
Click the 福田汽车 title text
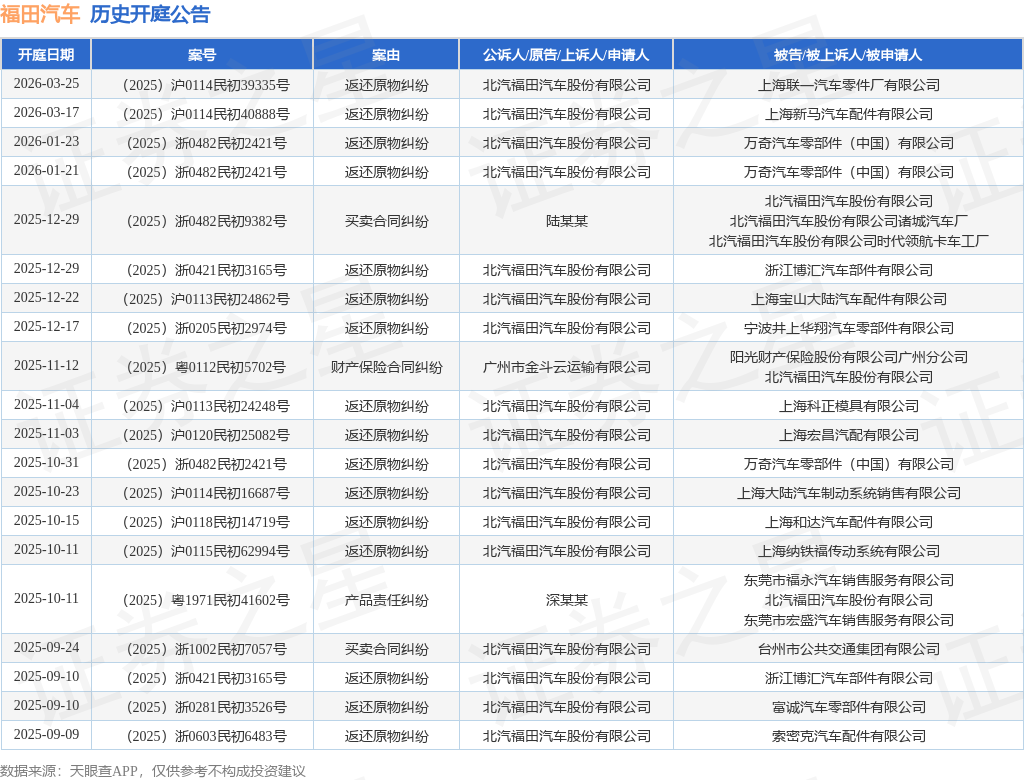[x=40, y=14]
